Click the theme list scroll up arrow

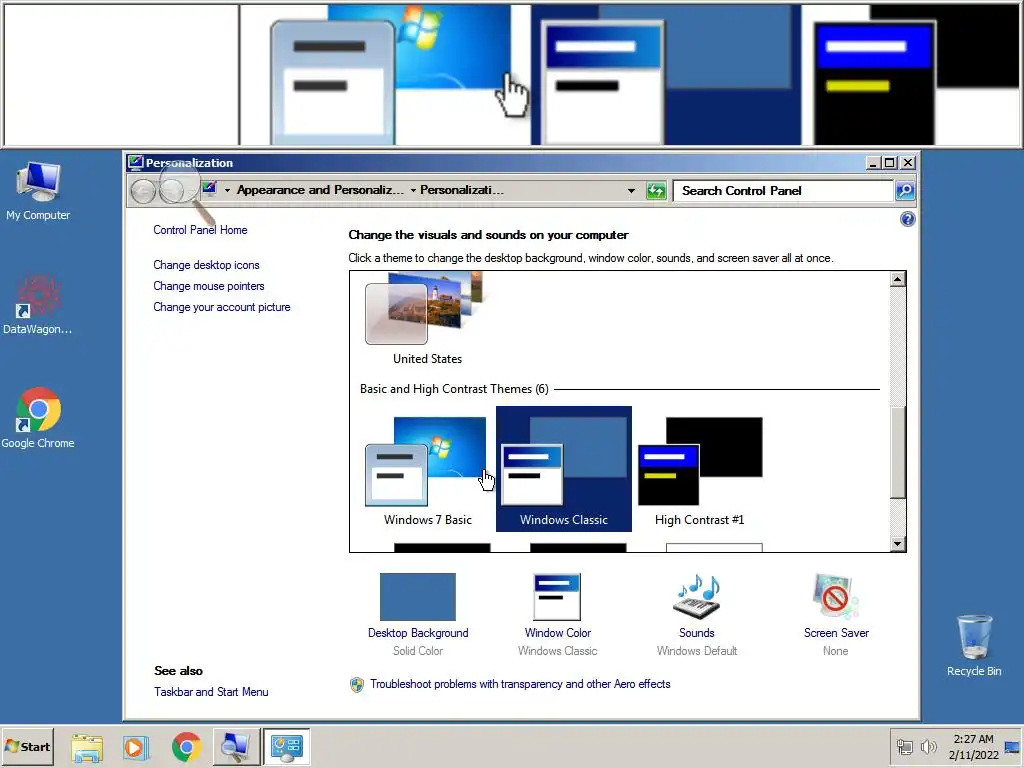(898, 280)
